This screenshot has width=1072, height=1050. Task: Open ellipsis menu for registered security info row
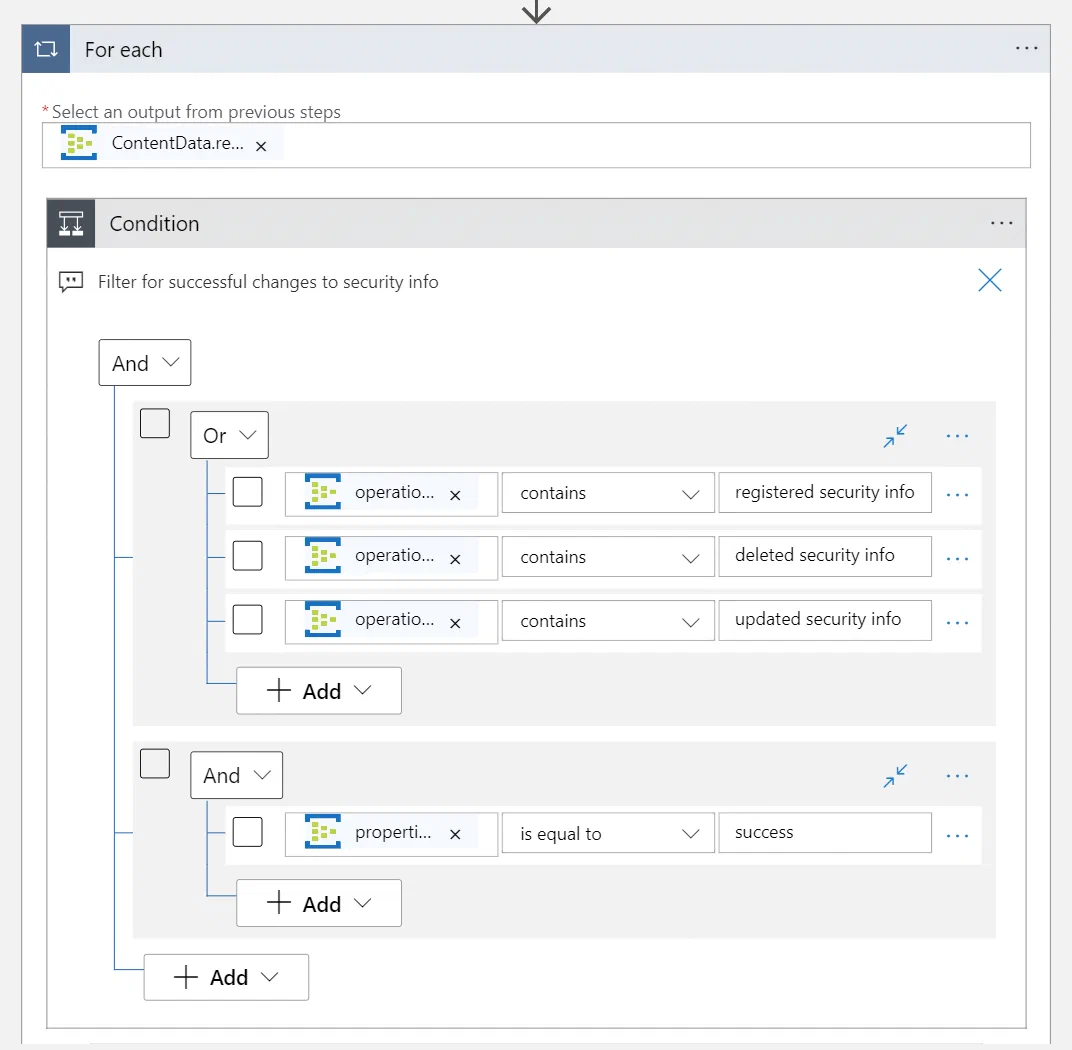pyautogui.click(x=957, y=495)
